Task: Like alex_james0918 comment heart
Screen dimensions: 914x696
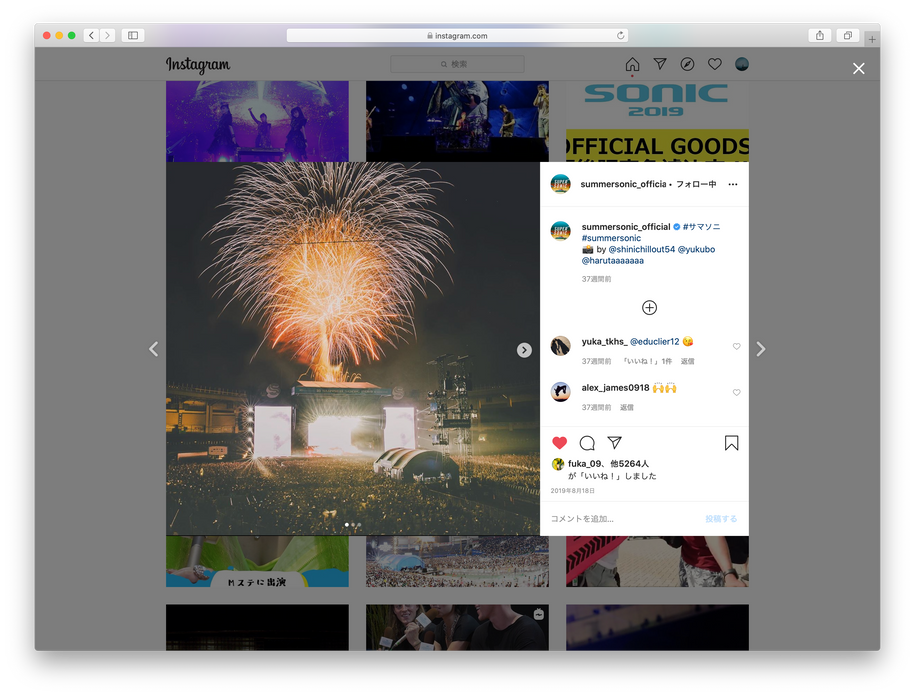Action: 736,392
